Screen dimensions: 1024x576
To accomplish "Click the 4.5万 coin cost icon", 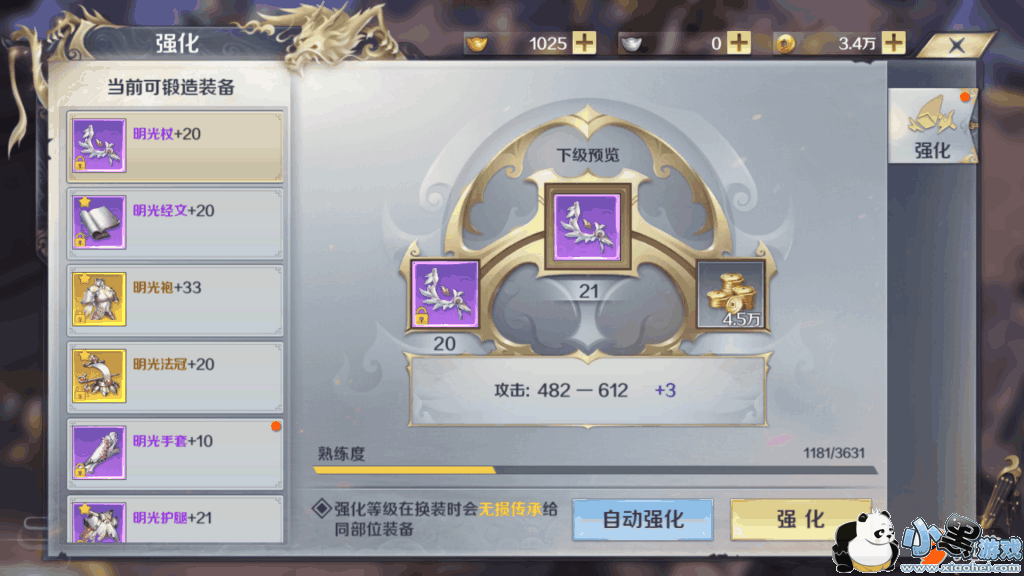I will click(730, 295).
